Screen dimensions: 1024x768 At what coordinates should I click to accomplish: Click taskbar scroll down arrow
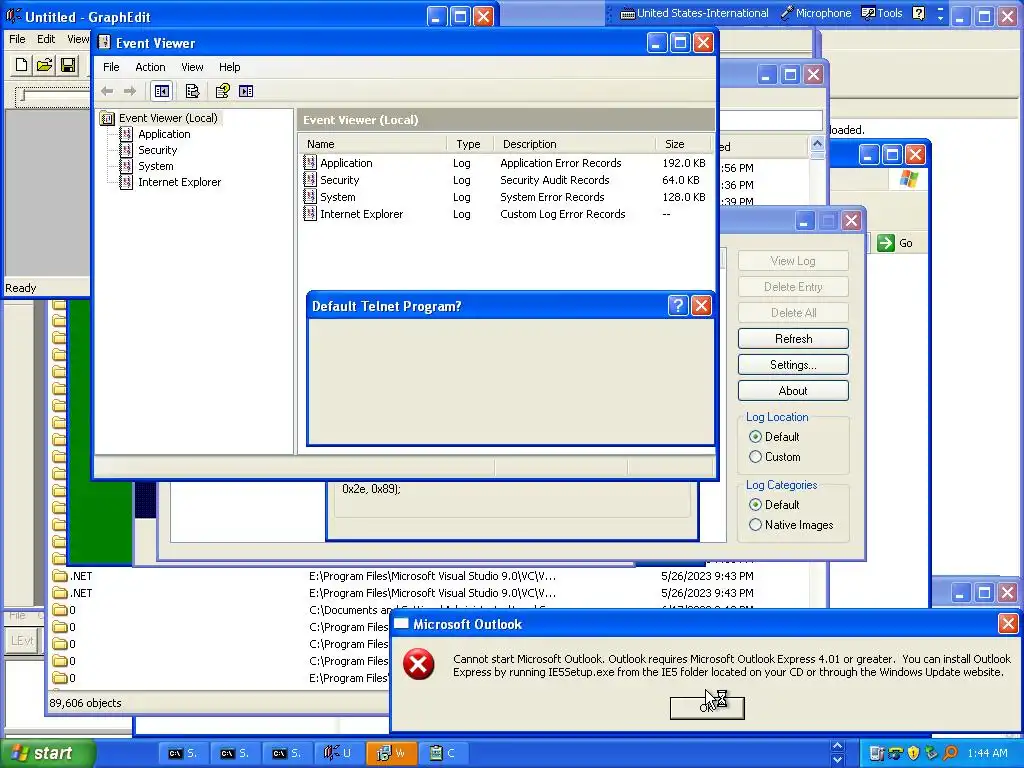(x=838, y=761)
